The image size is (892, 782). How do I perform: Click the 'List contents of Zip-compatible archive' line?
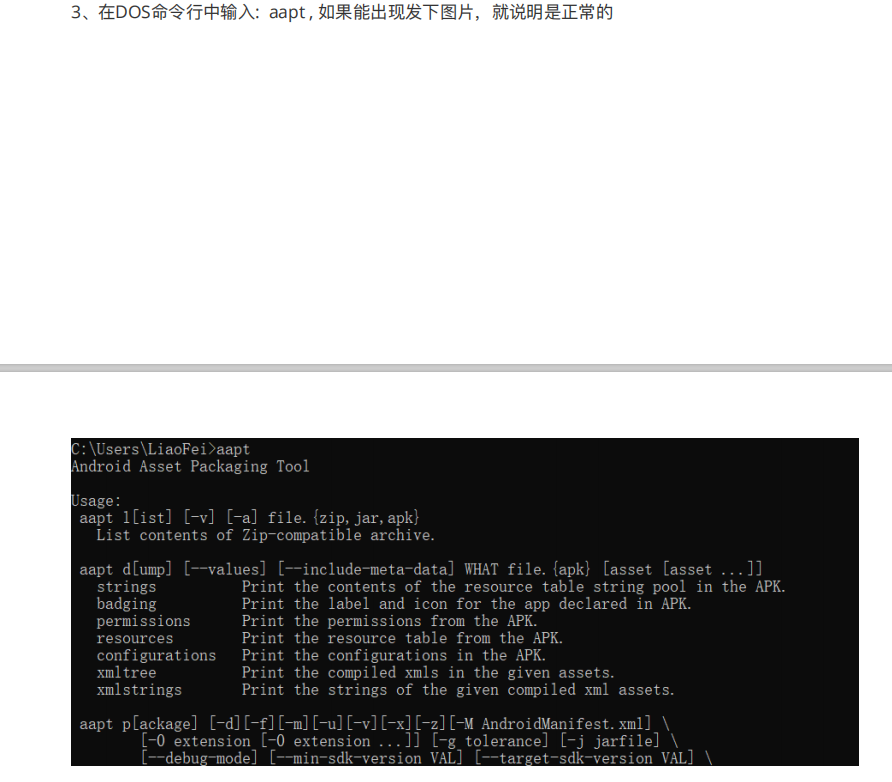[x=265, y=535]
